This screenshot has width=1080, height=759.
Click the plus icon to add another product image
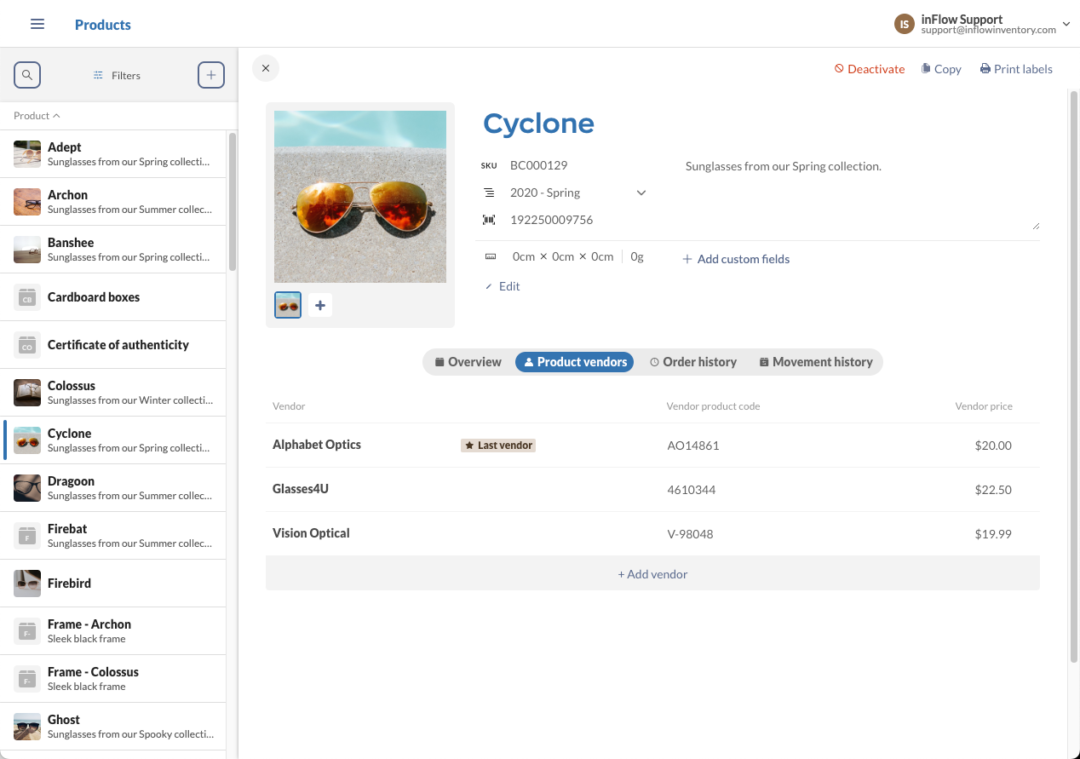[319, 304]
